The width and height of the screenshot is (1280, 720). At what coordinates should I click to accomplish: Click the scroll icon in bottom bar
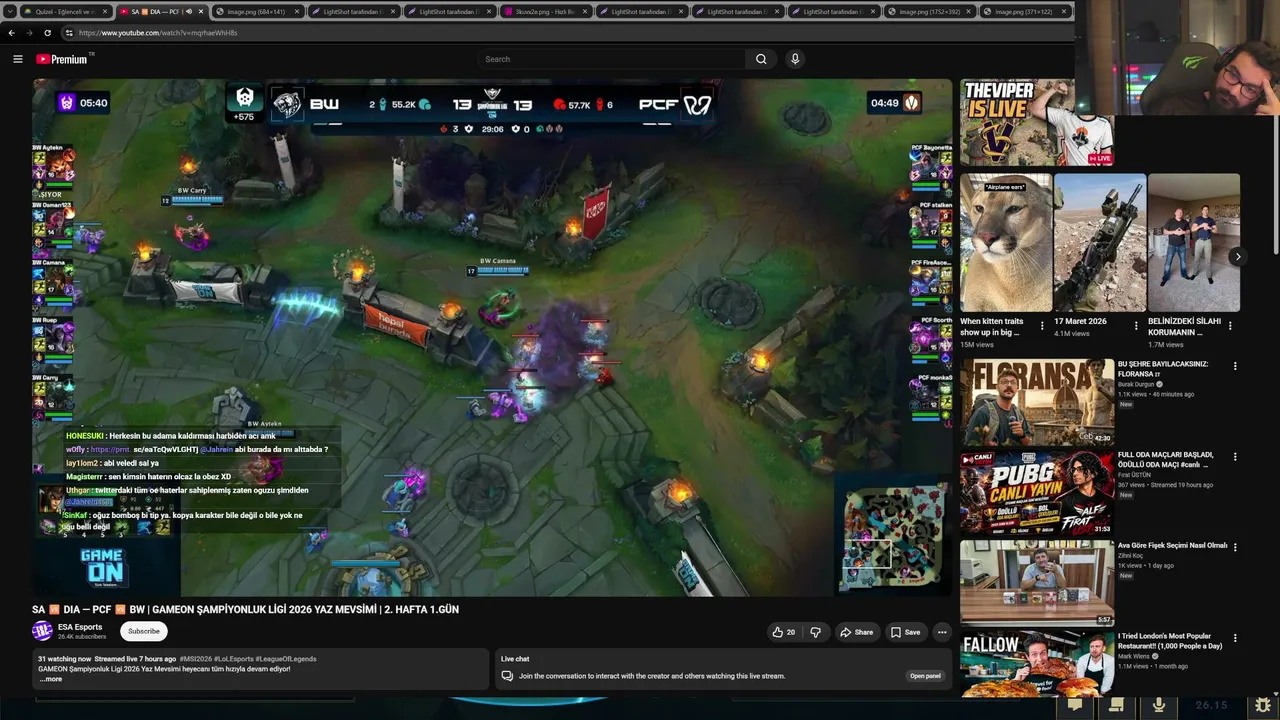click(x=1117, y=705)
